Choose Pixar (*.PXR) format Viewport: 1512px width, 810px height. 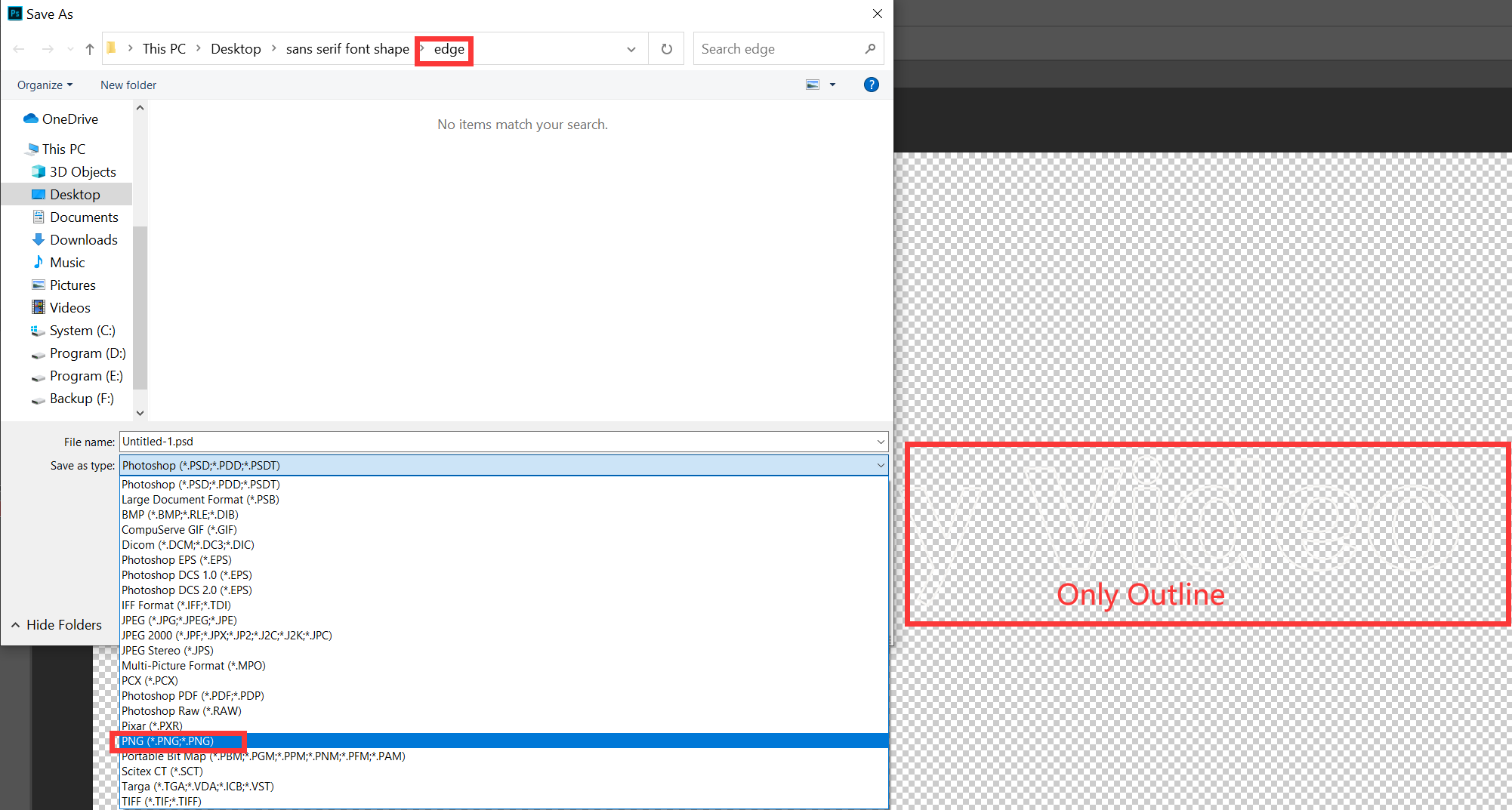click(504, 726)
